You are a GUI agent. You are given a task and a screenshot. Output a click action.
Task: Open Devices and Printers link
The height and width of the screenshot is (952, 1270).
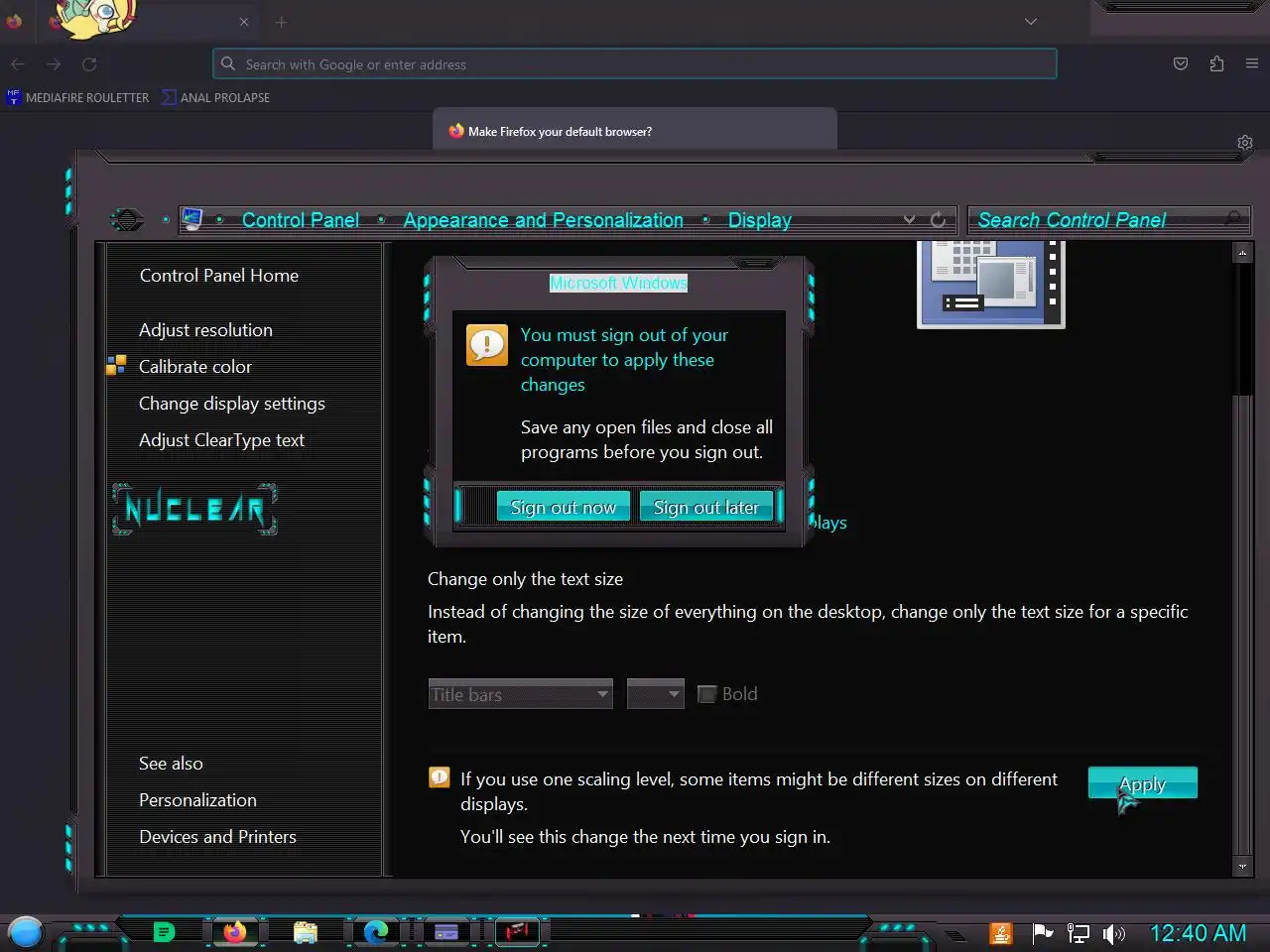[217, 837]
